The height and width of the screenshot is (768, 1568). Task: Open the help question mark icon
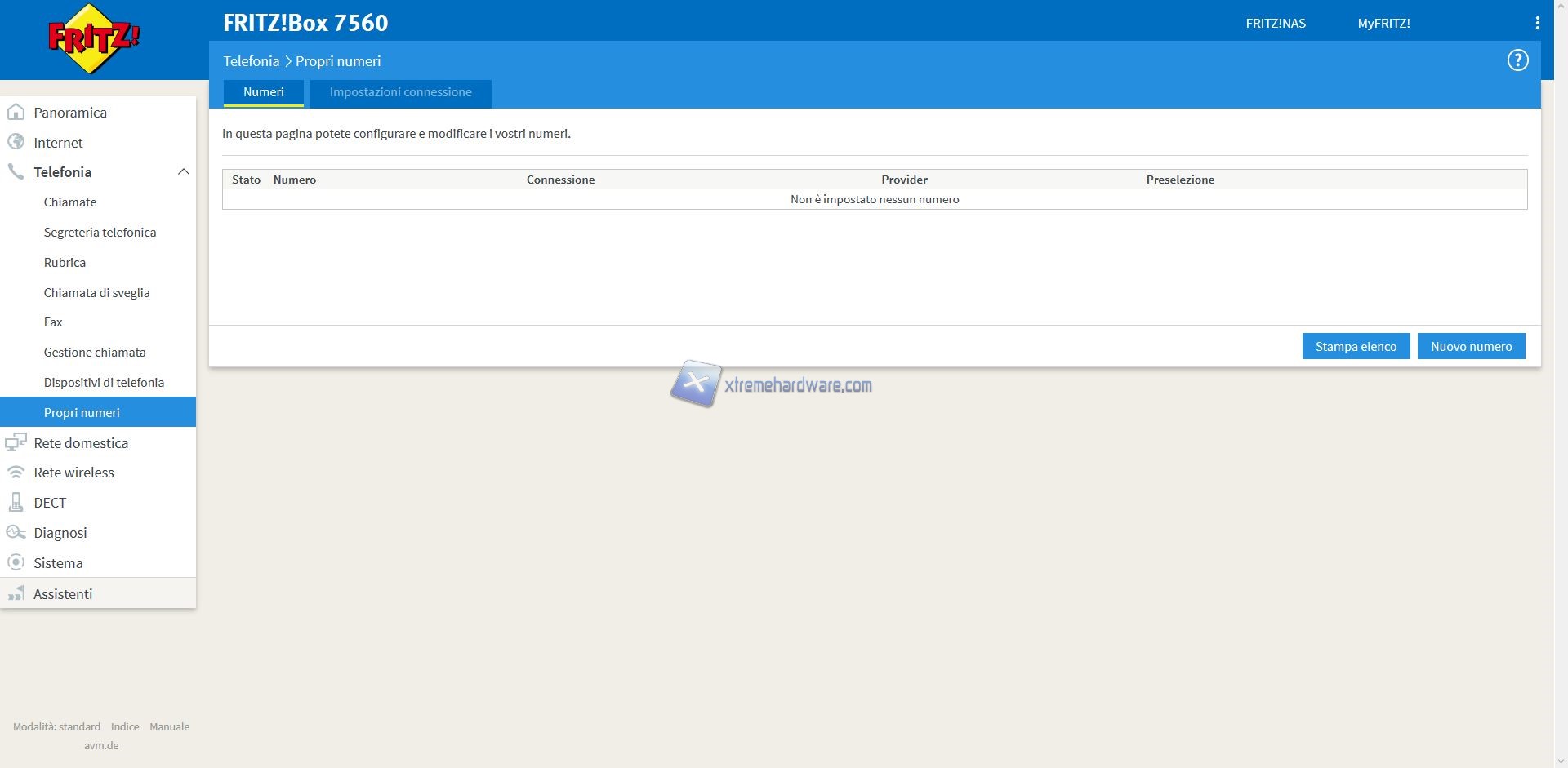pyautogui.click(x=1517, y=60)
